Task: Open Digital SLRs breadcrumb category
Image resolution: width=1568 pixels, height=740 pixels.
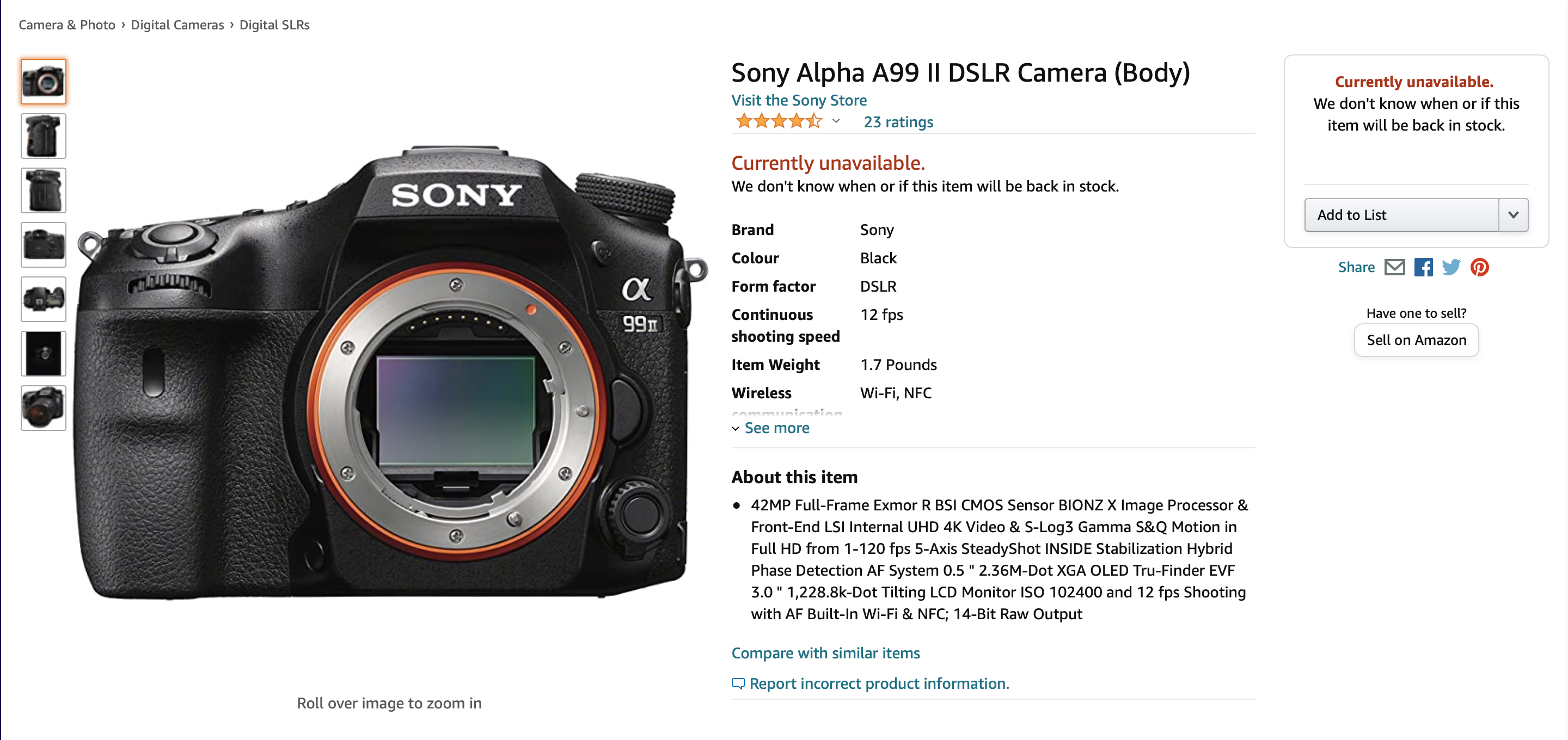Action: [x=274, y=25]
